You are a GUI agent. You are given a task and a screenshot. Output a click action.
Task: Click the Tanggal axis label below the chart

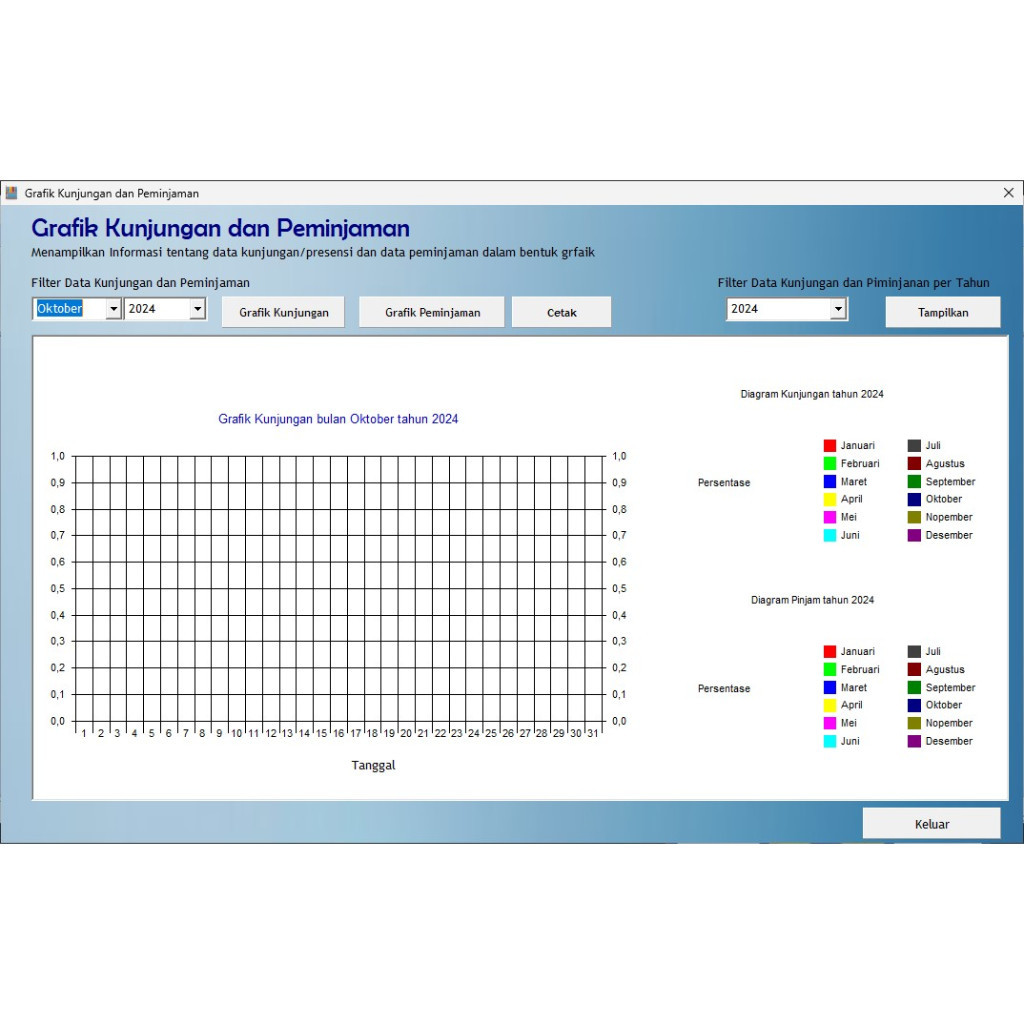[x=373, y=765]
